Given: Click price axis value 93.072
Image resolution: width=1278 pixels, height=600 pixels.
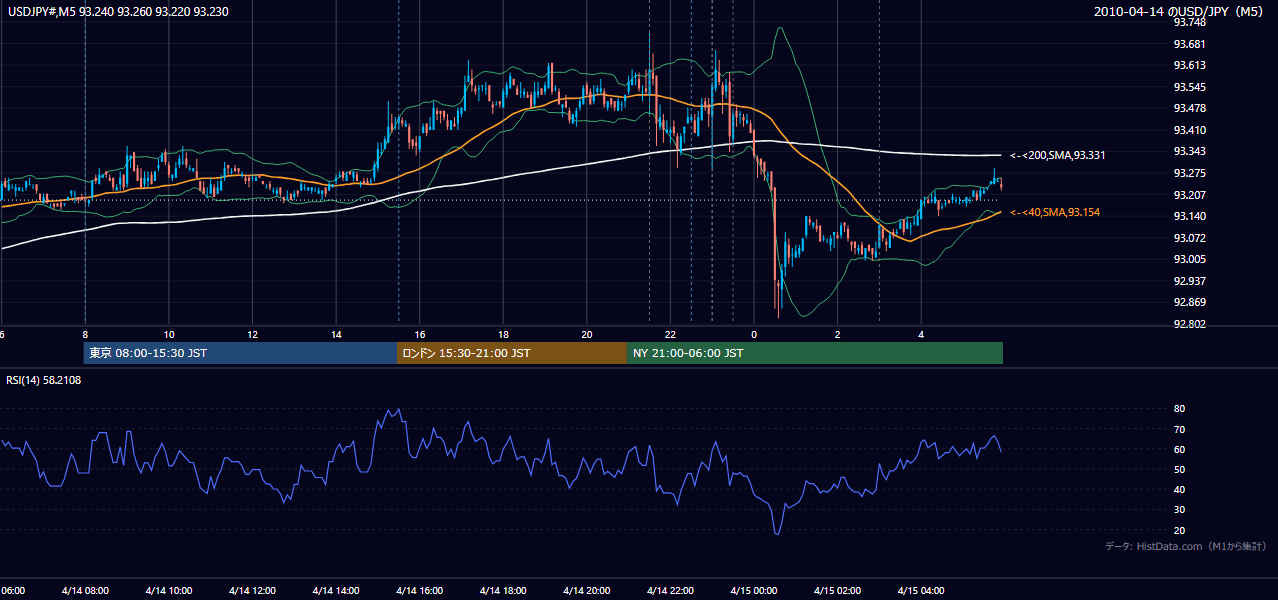Looking at the screenshot, I should coord(1189,238).
